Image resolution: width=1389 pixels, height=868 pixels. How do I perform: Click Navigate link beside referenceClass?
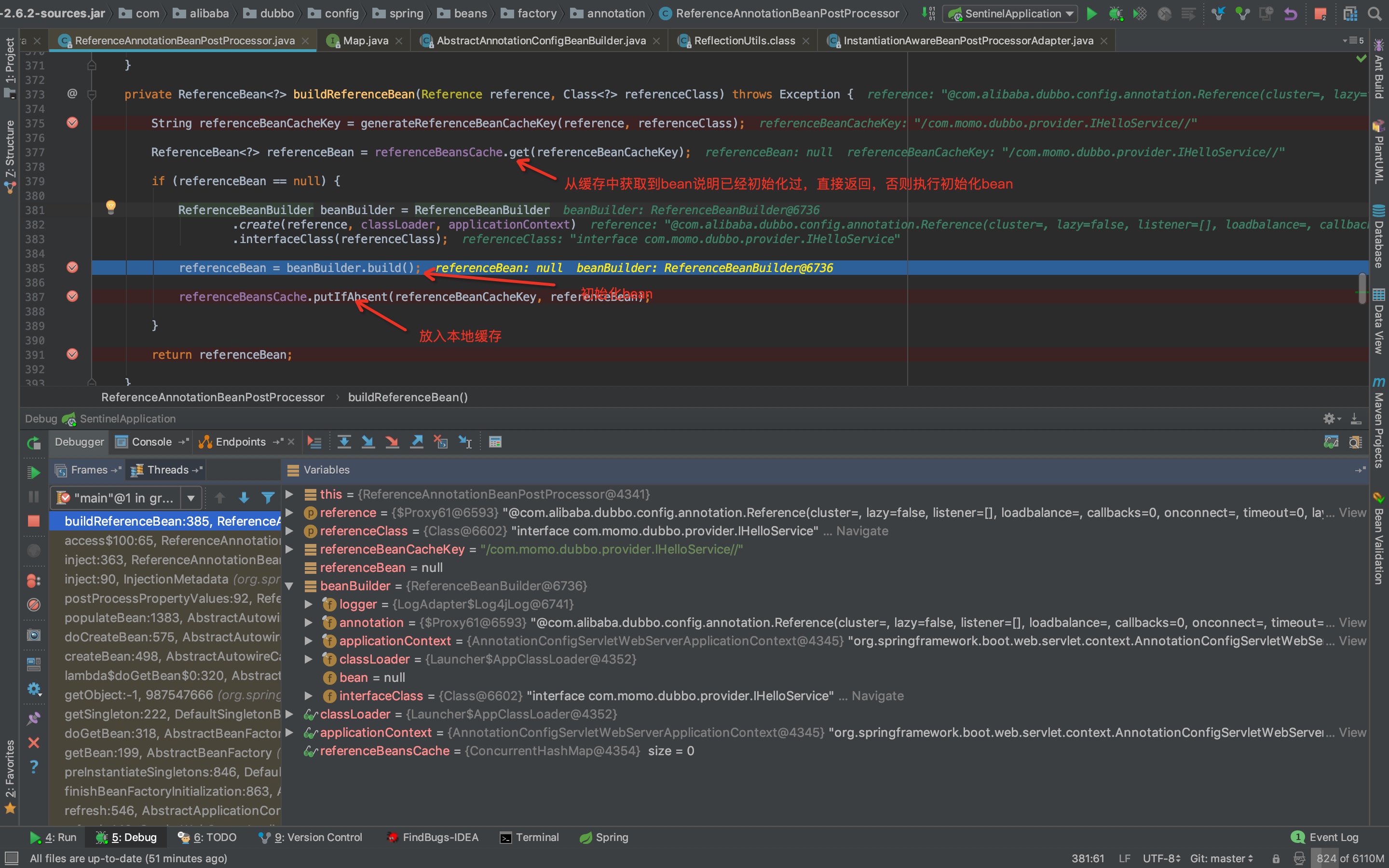[x=861, y=531]
